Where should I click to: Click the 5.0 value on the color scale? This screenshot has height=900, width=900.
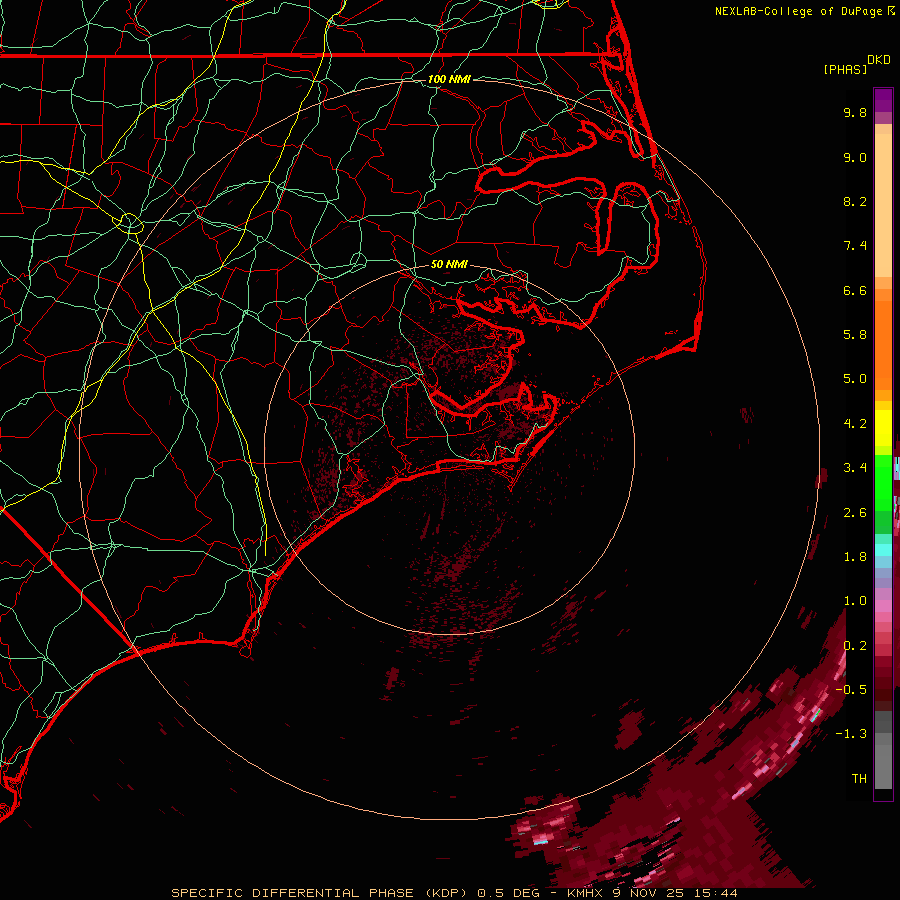tap(855, 379)
